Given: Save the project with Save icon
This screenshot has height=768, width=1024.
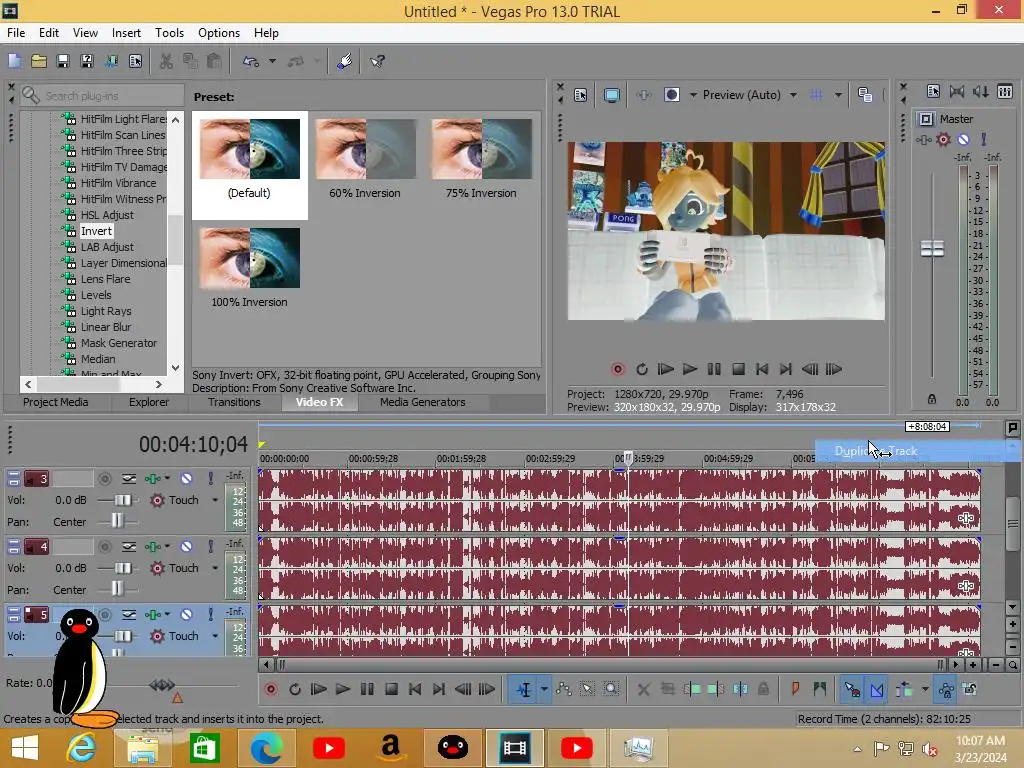Looking at the screenshot, I should [x=63, y=61].
